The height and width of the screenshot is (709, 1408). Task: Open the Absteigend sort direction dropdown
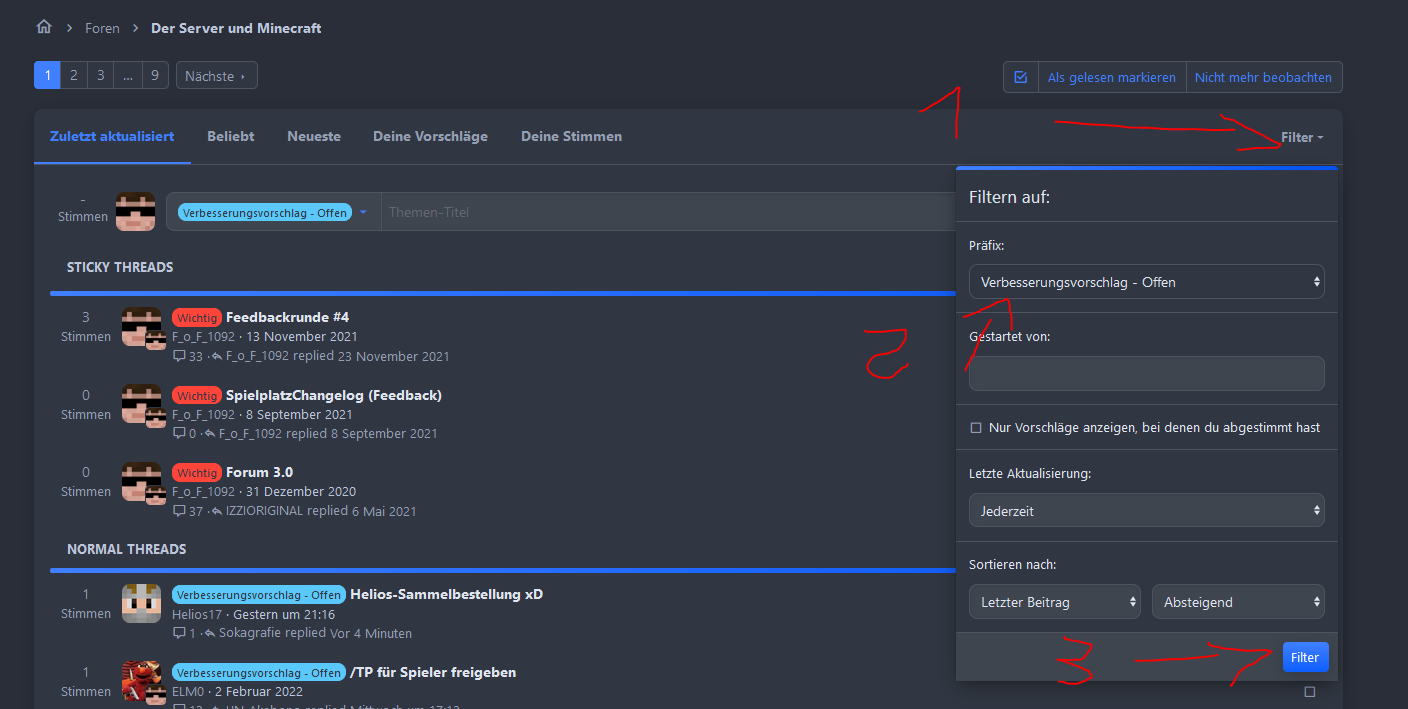(1238, 602)
